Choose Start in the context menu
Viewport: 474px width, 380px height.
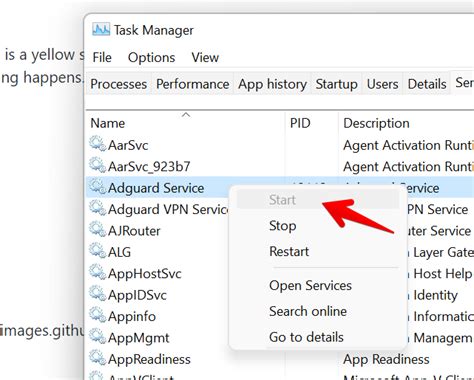(318, 200)
